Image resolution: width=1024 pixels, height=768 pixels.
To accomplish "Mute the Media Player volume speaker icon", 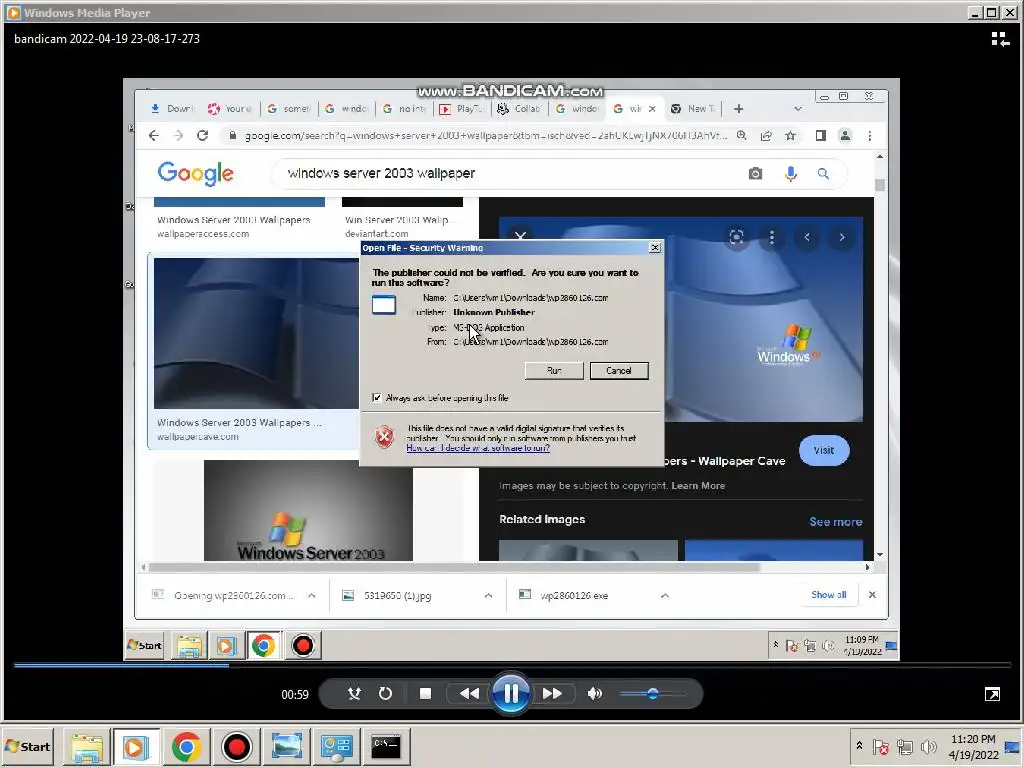I will click(x=594, y=694).
